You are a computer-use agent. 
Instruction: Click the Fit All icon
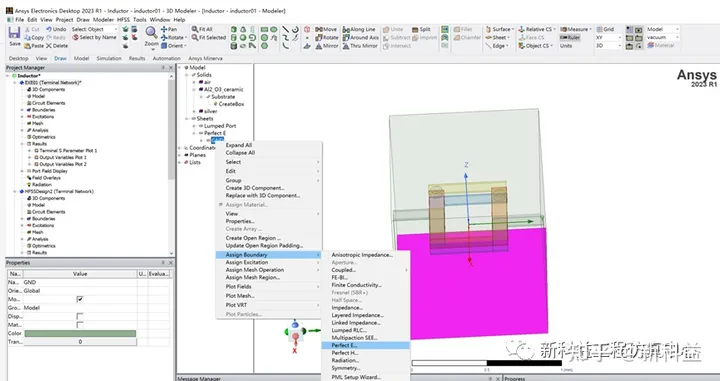pyautogui.click(x=202, y=29)
